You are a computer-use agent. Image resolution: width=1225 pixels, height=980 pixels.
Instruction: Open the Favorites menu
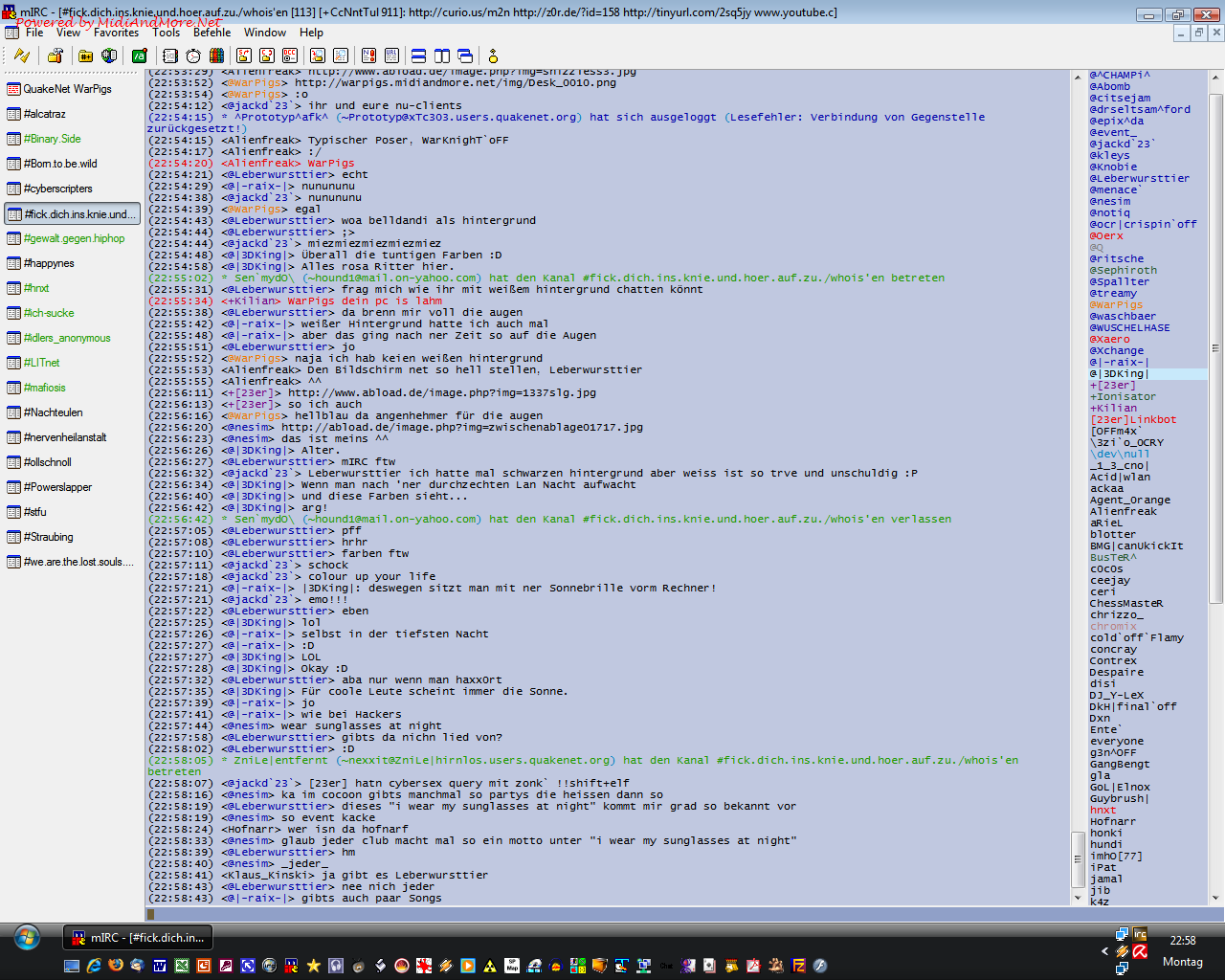(x=116, y=33)
